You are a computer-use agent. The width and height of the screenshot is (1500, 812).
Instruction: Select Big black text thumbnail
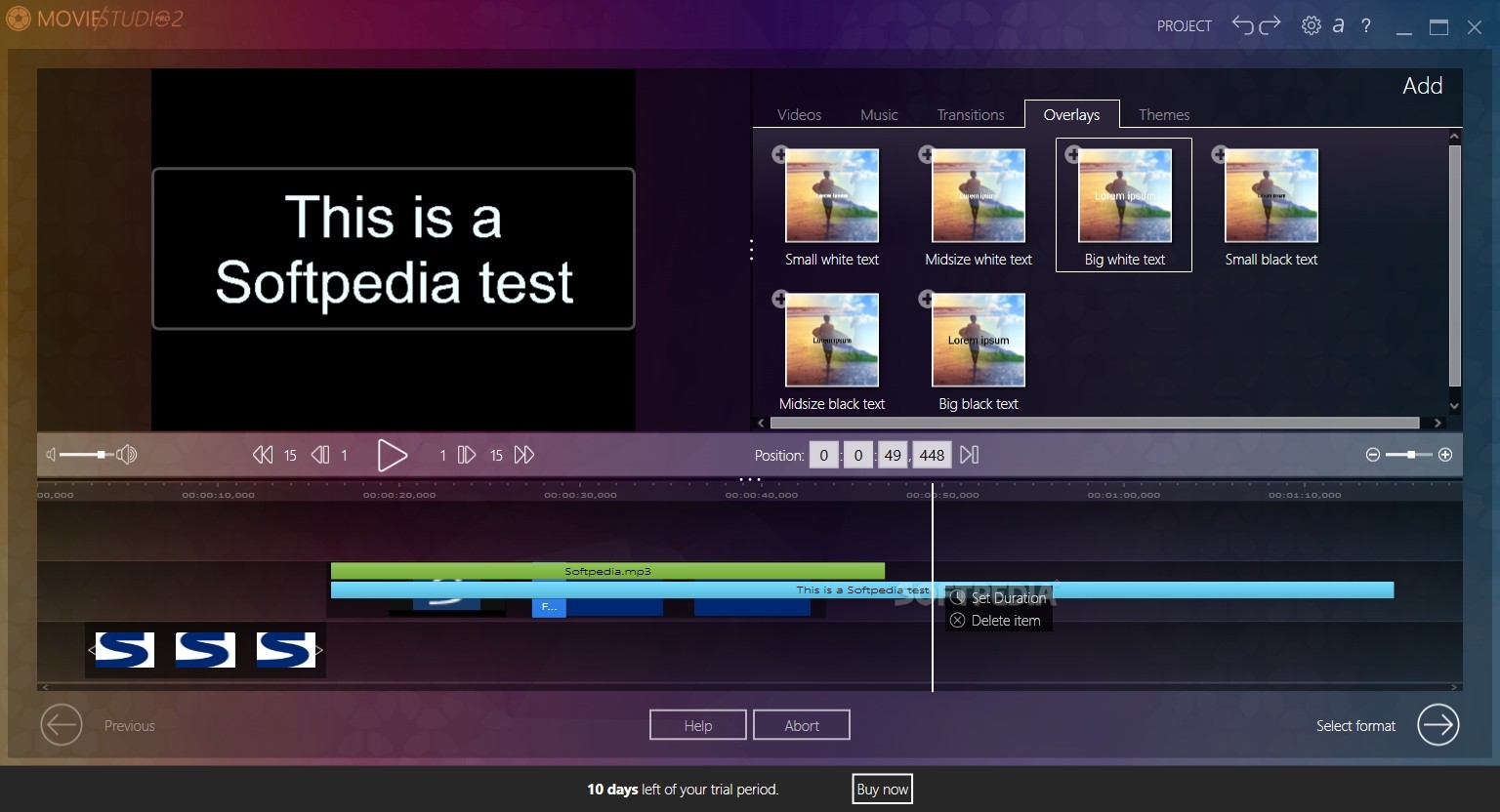pos(979,340)
